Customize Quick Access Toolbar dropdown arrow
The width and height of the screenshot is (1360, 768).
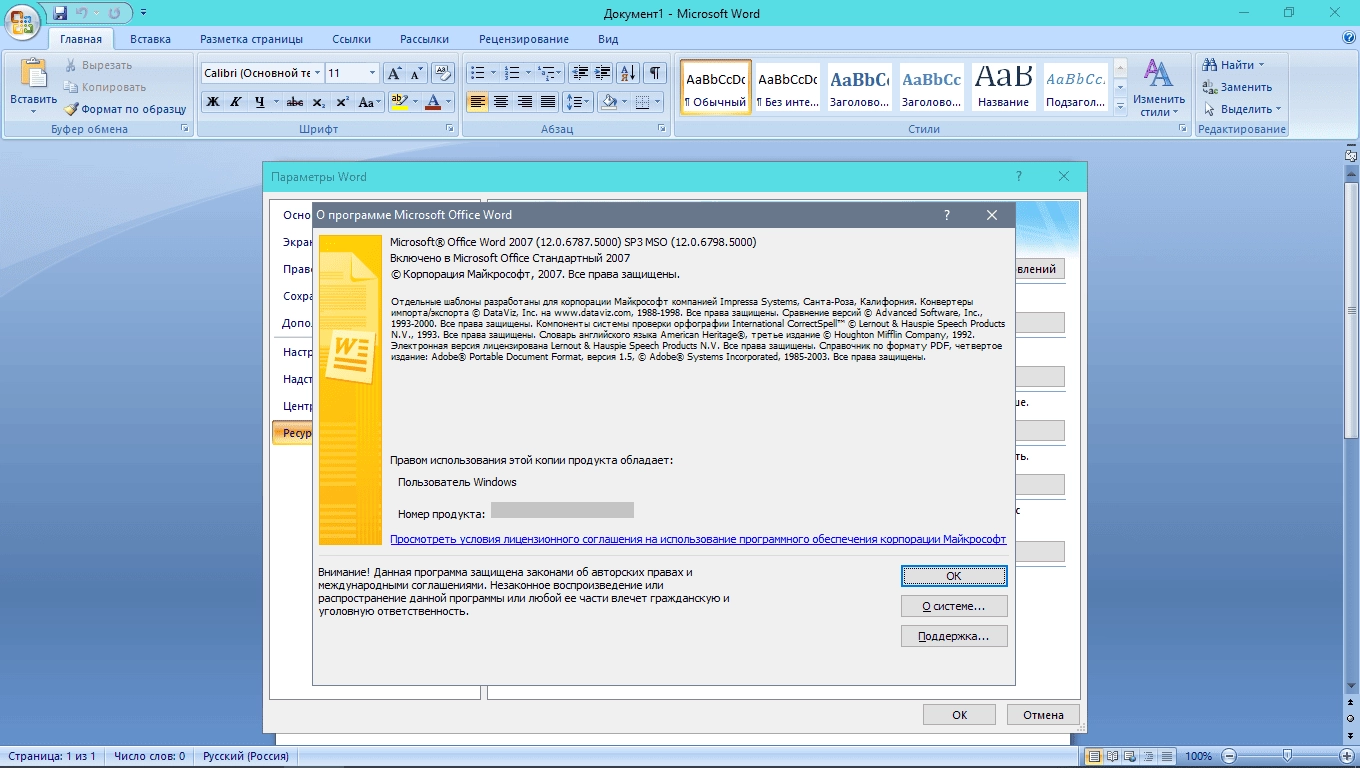(142, 13)
